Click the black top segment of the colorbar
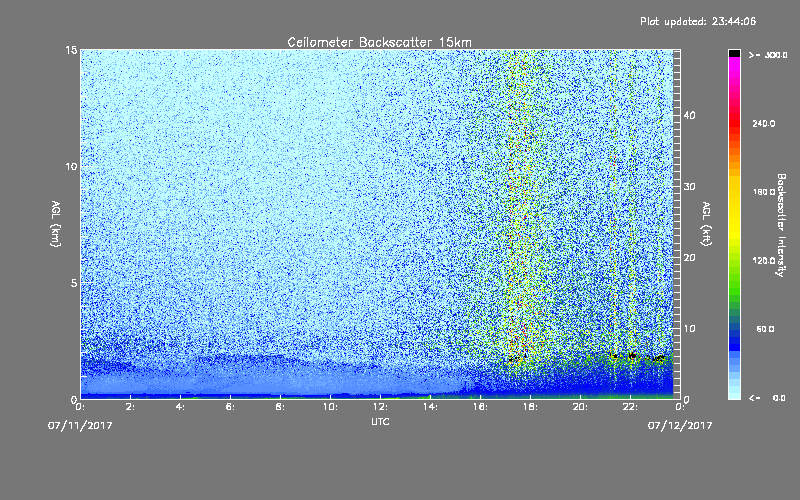 click(x=734, y=53)
